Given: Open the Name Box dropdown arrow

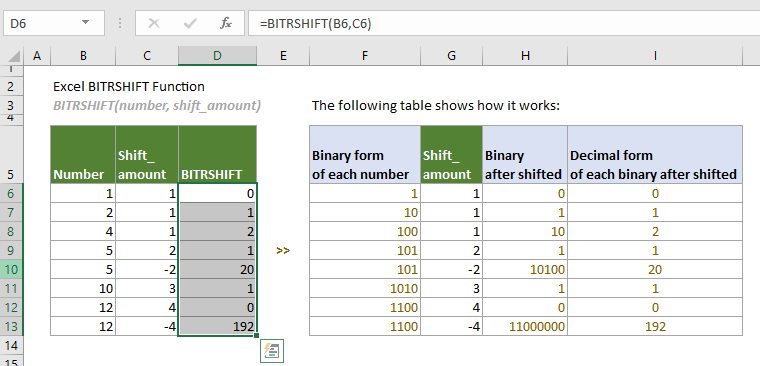Looking at the screenshot, I should pos(85,23).
